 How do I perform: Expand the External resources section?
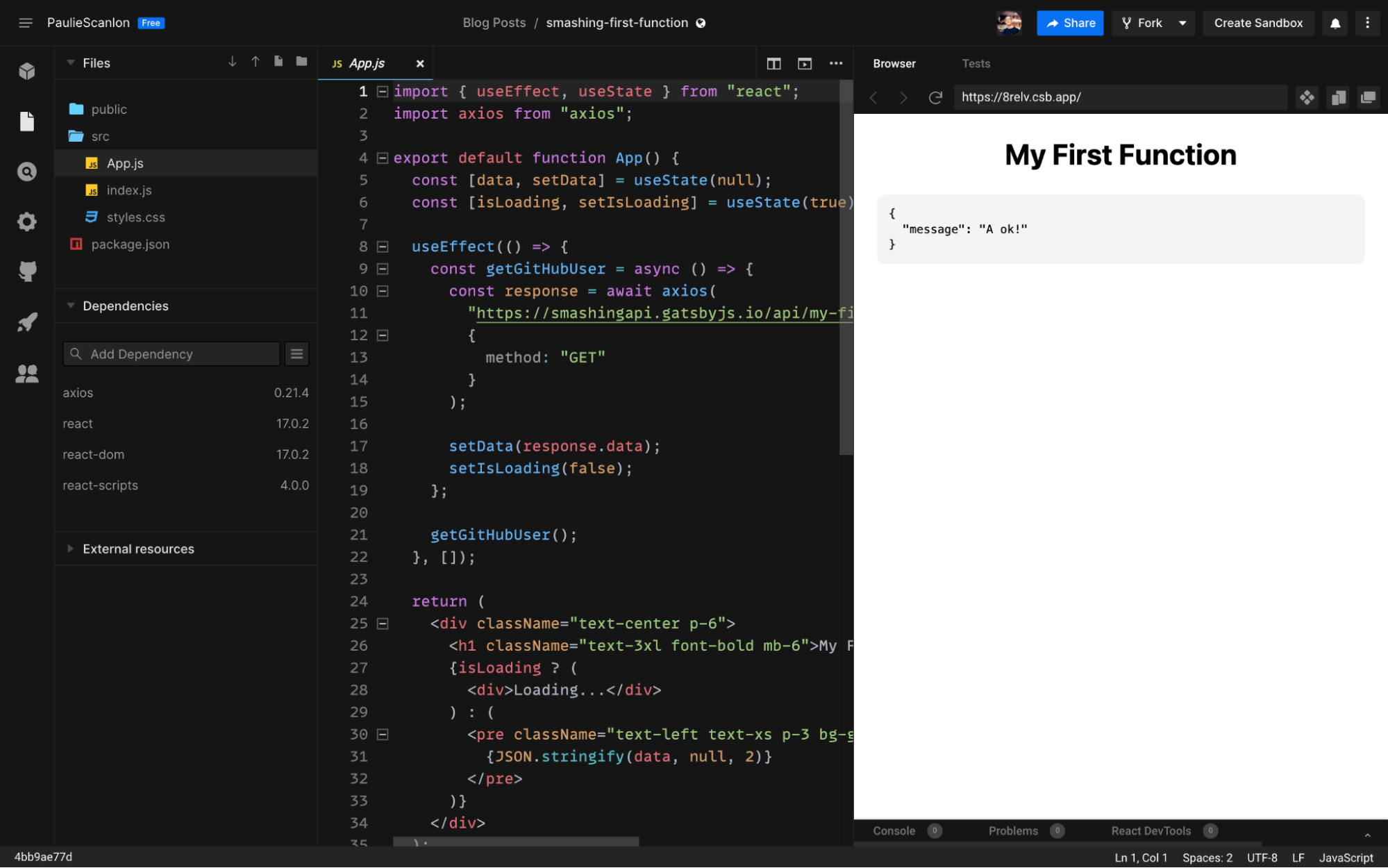pos(70,549)
